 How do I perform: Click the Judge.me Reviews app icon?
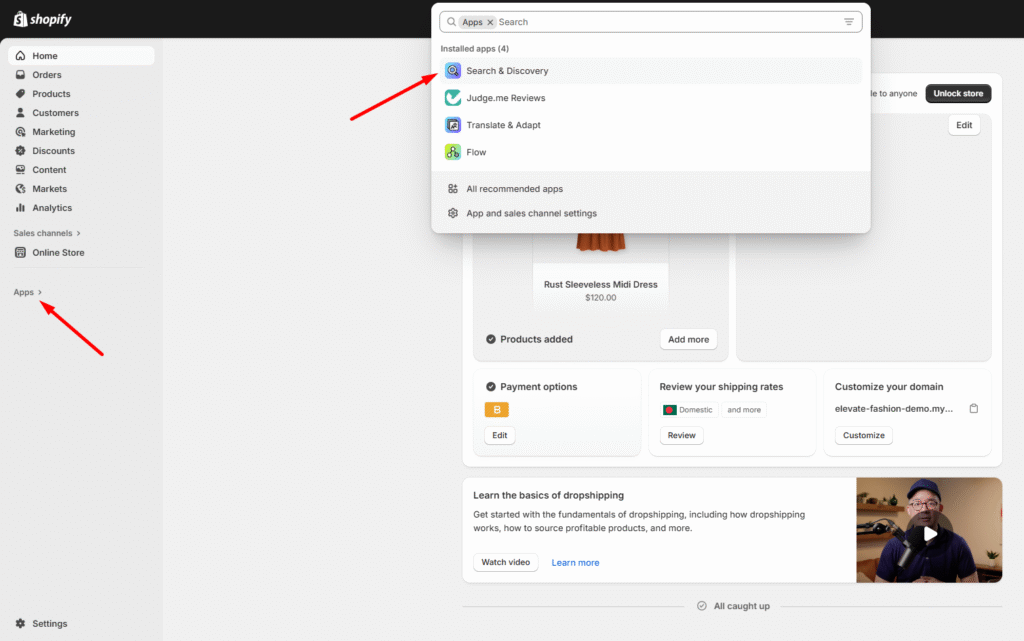click(x=453, y=98)
